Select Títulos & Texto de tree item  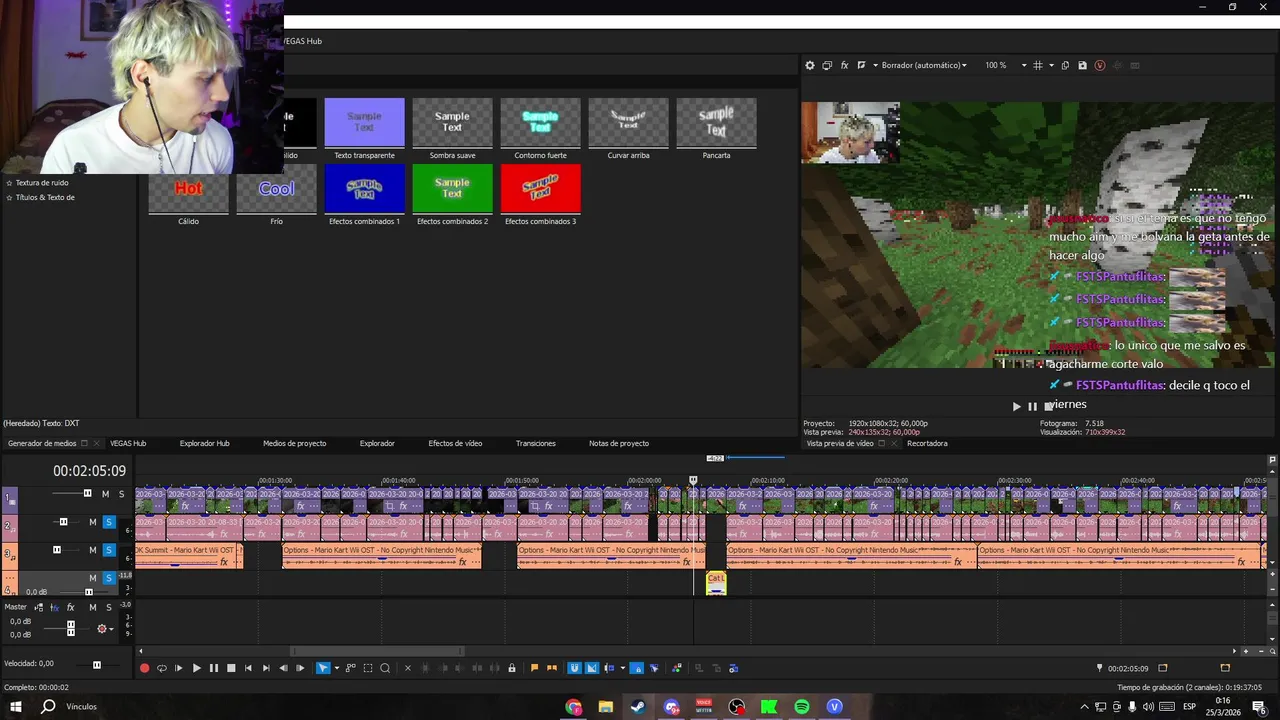[x=45, y=197]
